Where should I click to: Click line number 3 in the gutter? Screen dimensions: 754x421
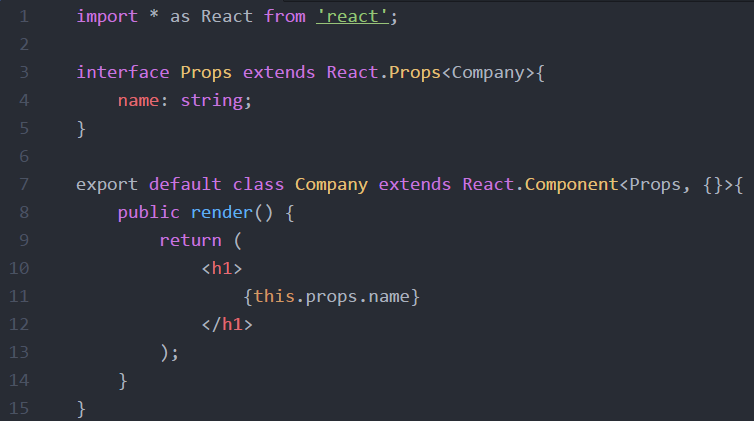coord(24,73)
